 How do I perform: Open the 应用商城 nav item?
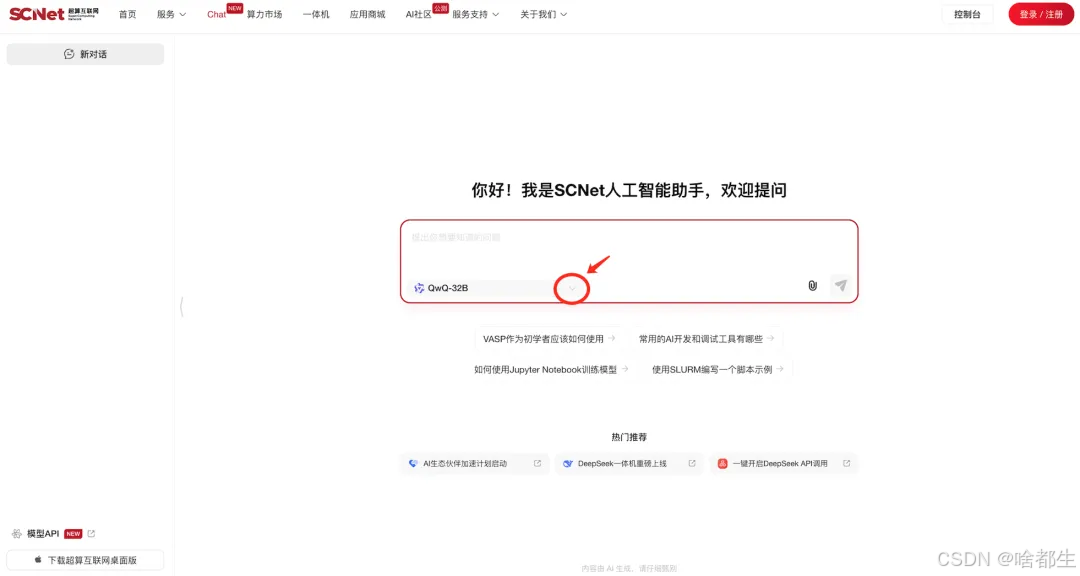367,14
